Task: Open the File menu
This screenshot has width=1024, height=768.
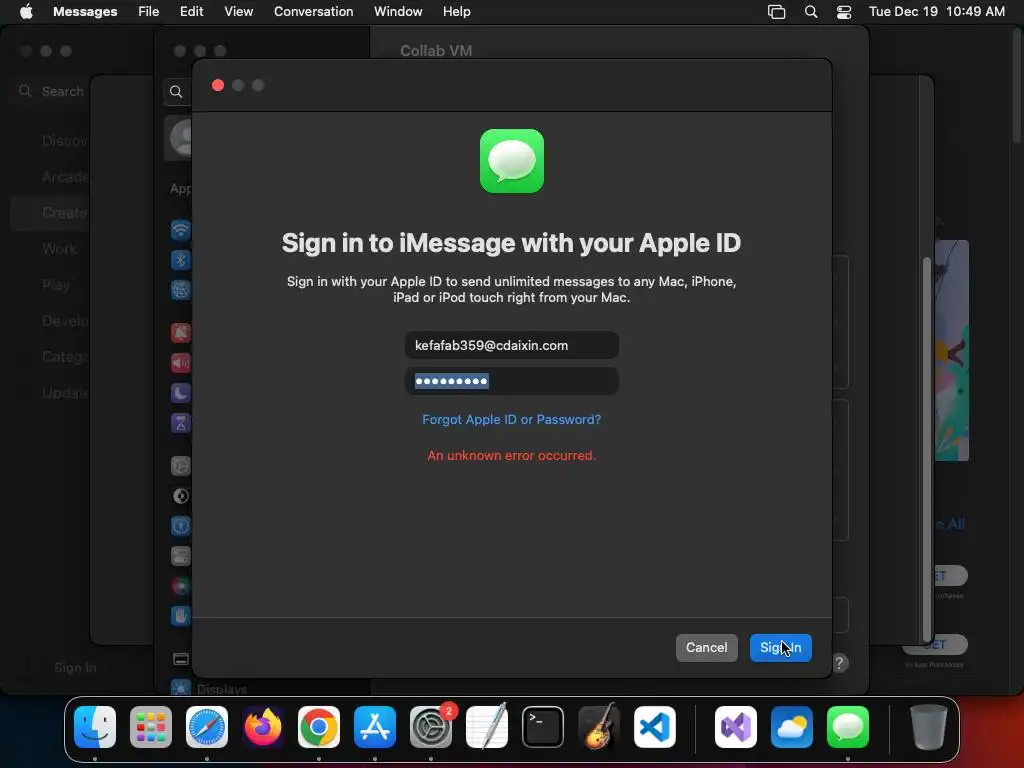Action: click(148, 12)
